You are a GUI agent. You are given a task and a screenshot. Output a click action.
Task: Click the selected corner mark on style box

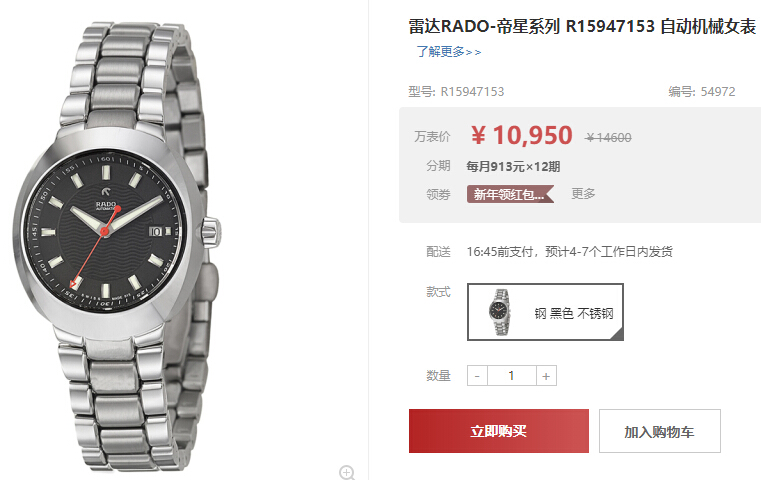point(617,334)
